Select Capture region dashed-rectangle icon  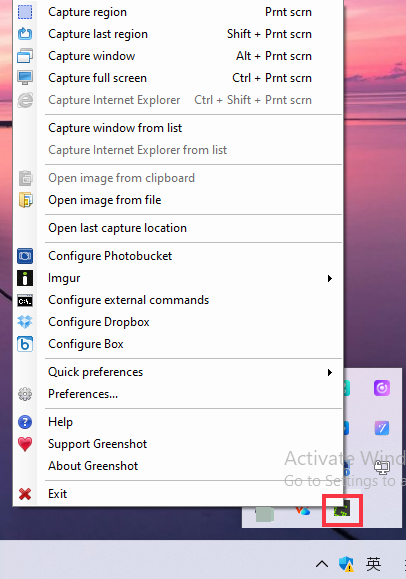[25, 12]
